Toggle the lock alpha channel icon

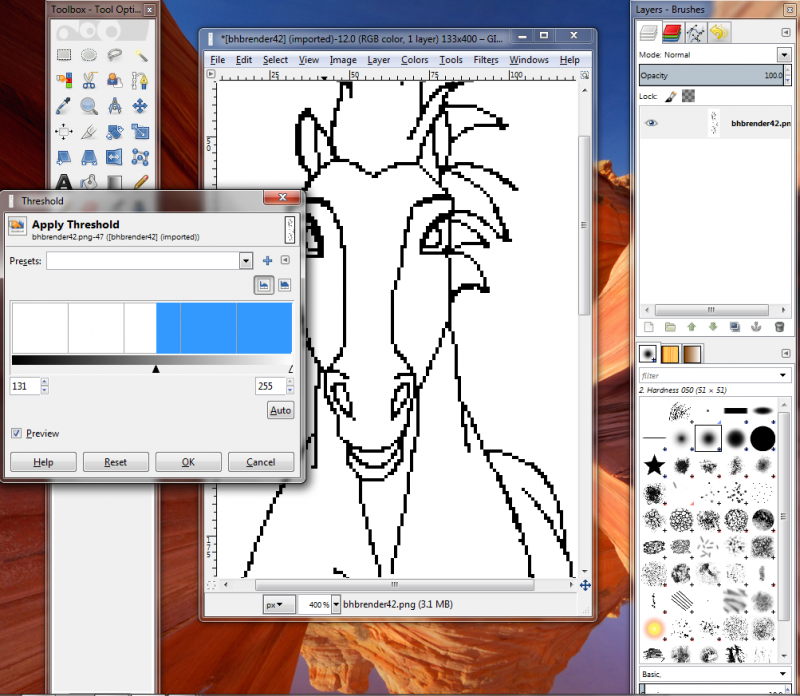[688, 96]
